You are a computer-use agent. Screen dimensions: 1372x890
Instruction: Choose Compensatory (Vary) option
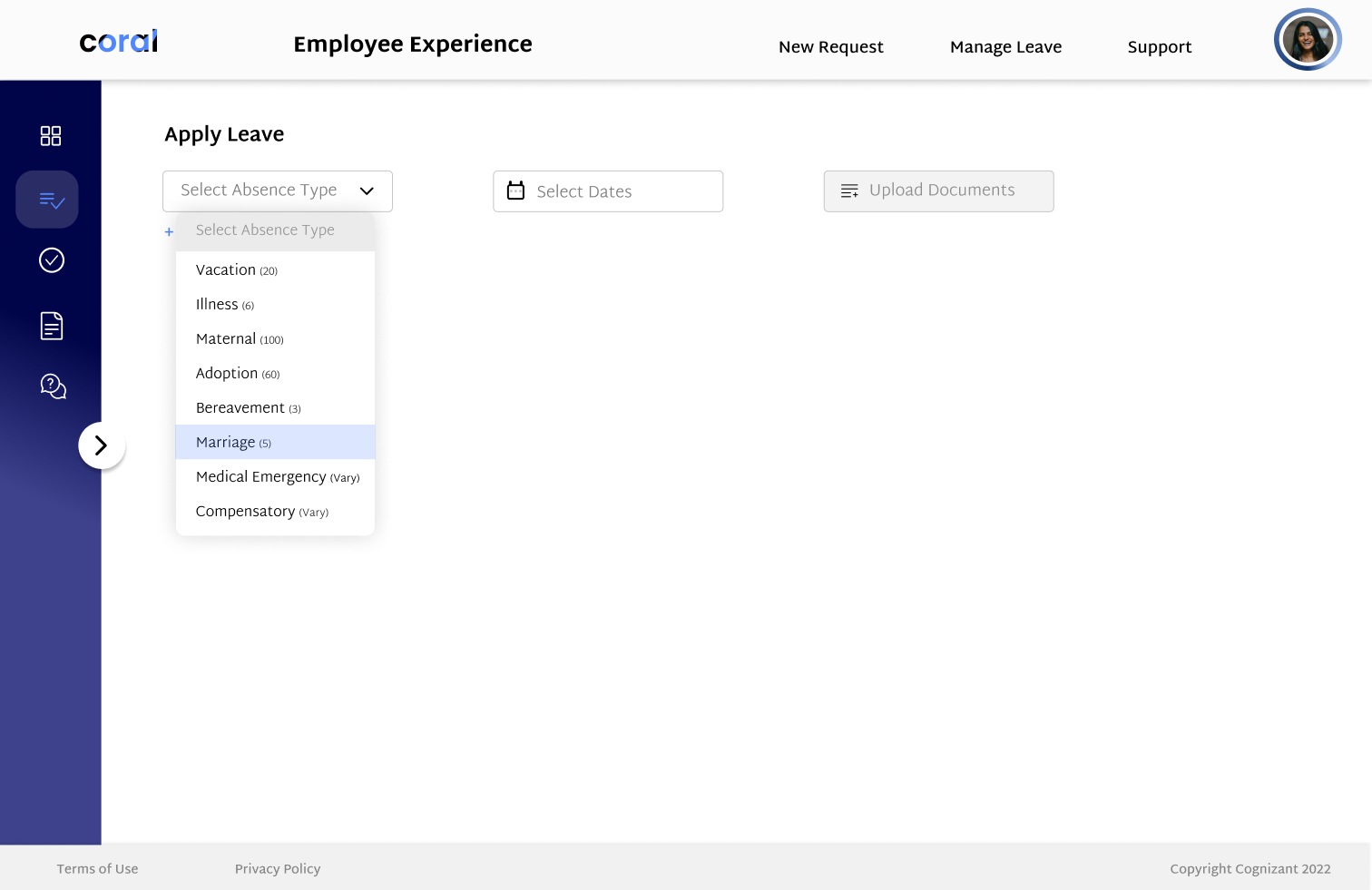tap(275, 512)
